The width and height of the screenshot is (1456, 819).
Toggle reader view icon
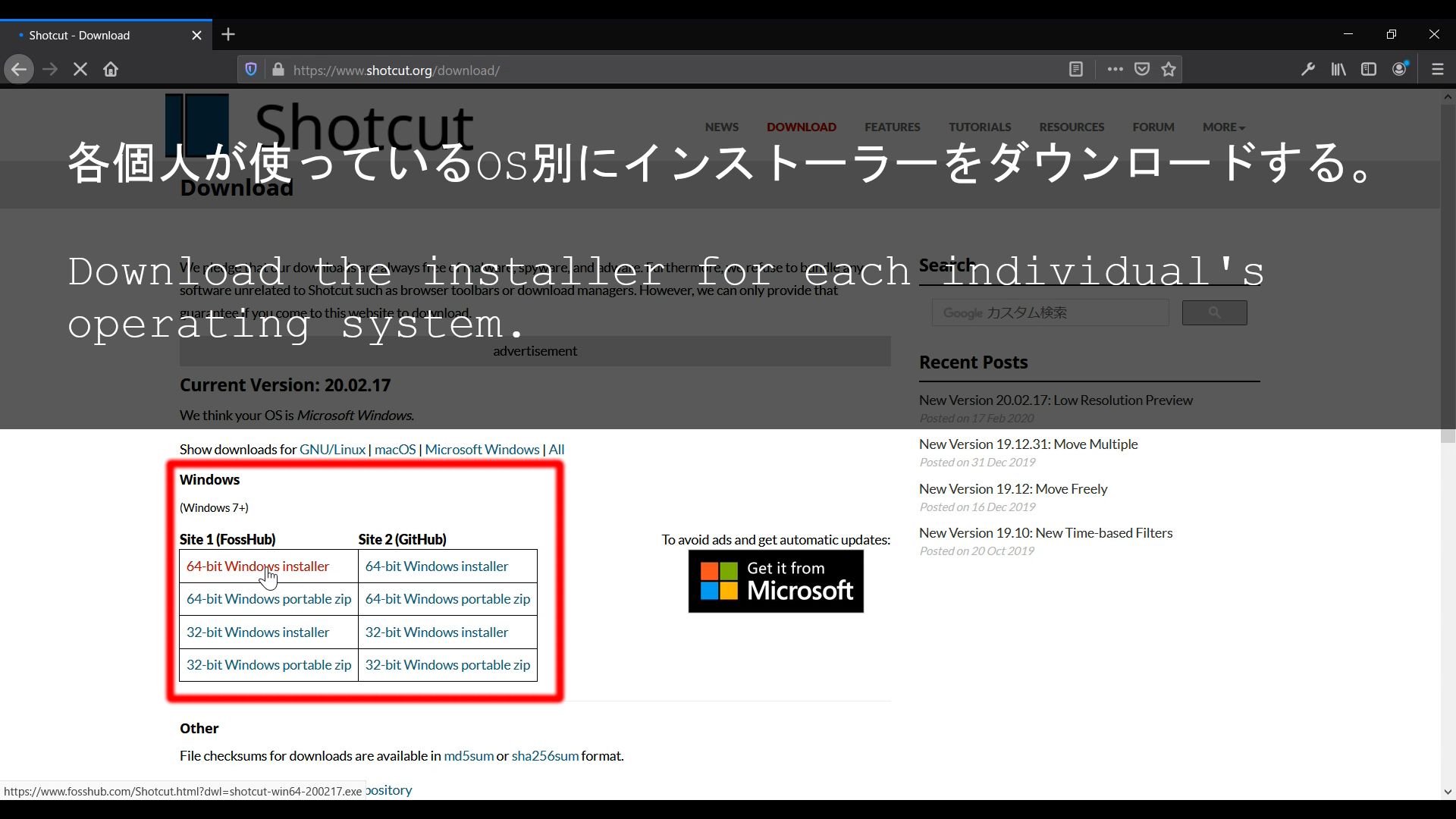(1075, 70)
